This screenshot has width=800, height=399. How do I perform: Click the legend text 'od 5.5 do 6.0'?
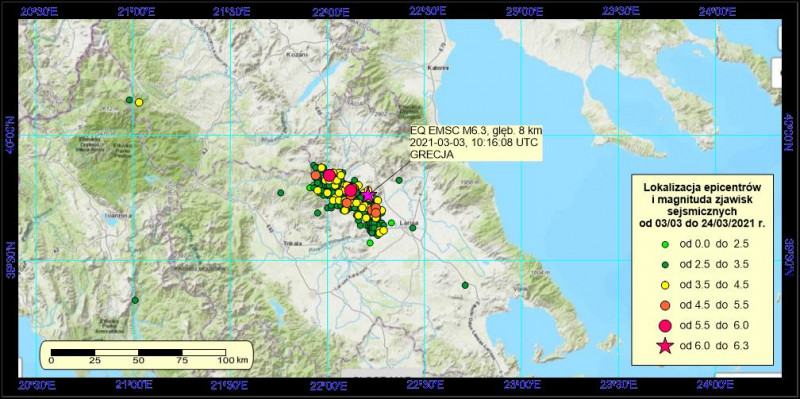(713, 326)
